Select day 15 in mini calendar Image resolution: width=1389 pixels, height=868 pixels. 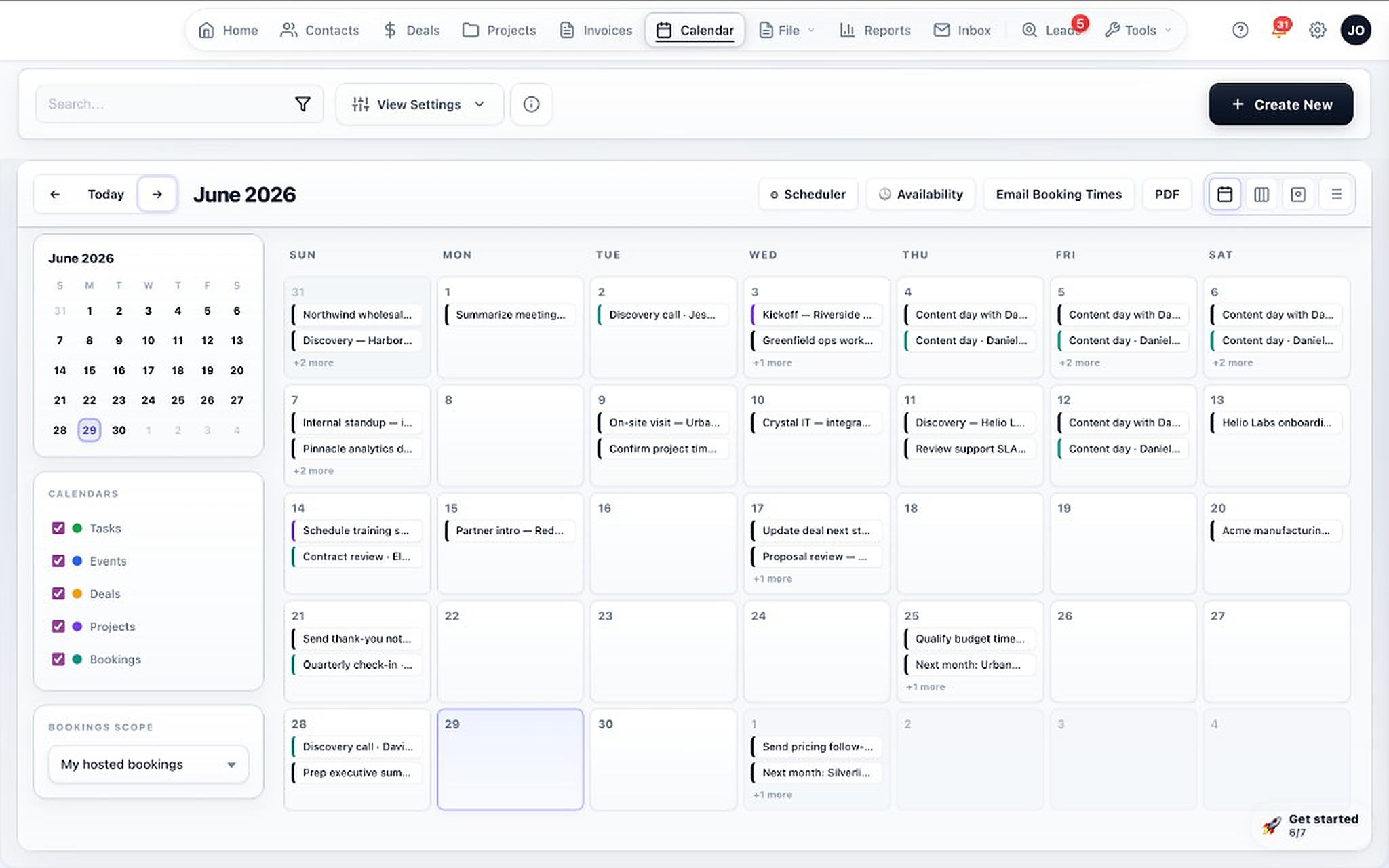click(90, 370)
